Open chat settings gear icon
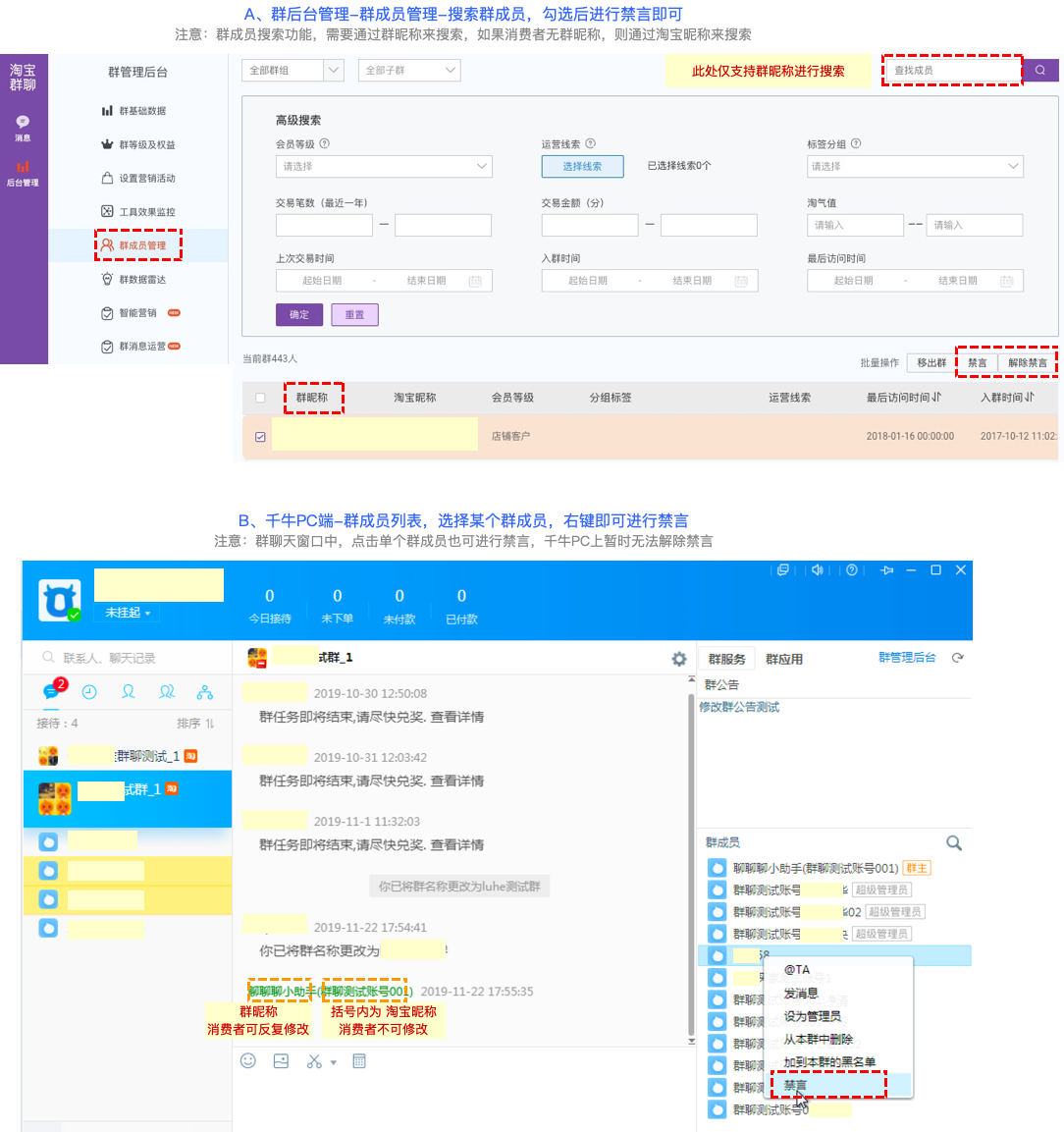The width and height of the screenshot is (1064, 1132). (x=679, y=659)
